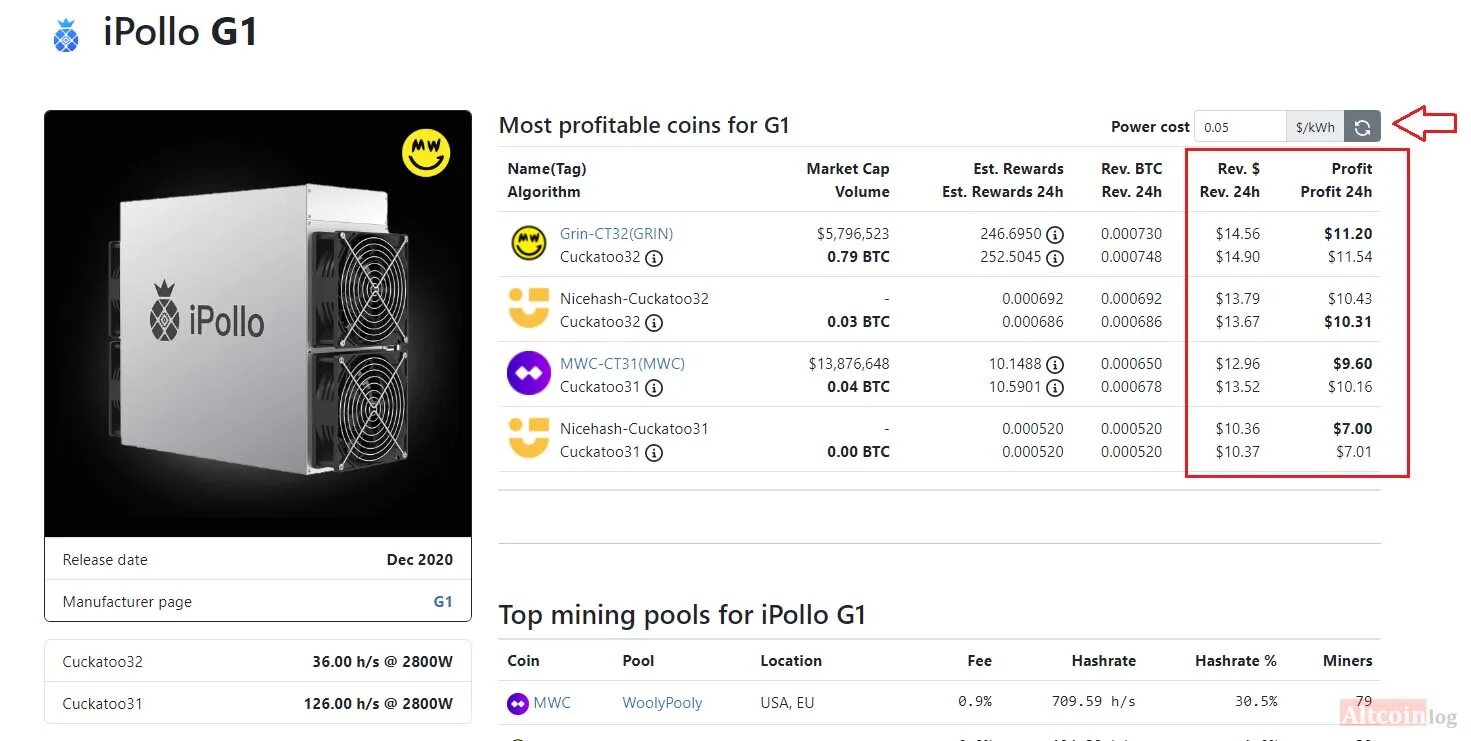Image resolution: width=1471 pixels, height=741 pixels.
Task: Click the MWC icon in mining pools table
Action: pos(517,703)
